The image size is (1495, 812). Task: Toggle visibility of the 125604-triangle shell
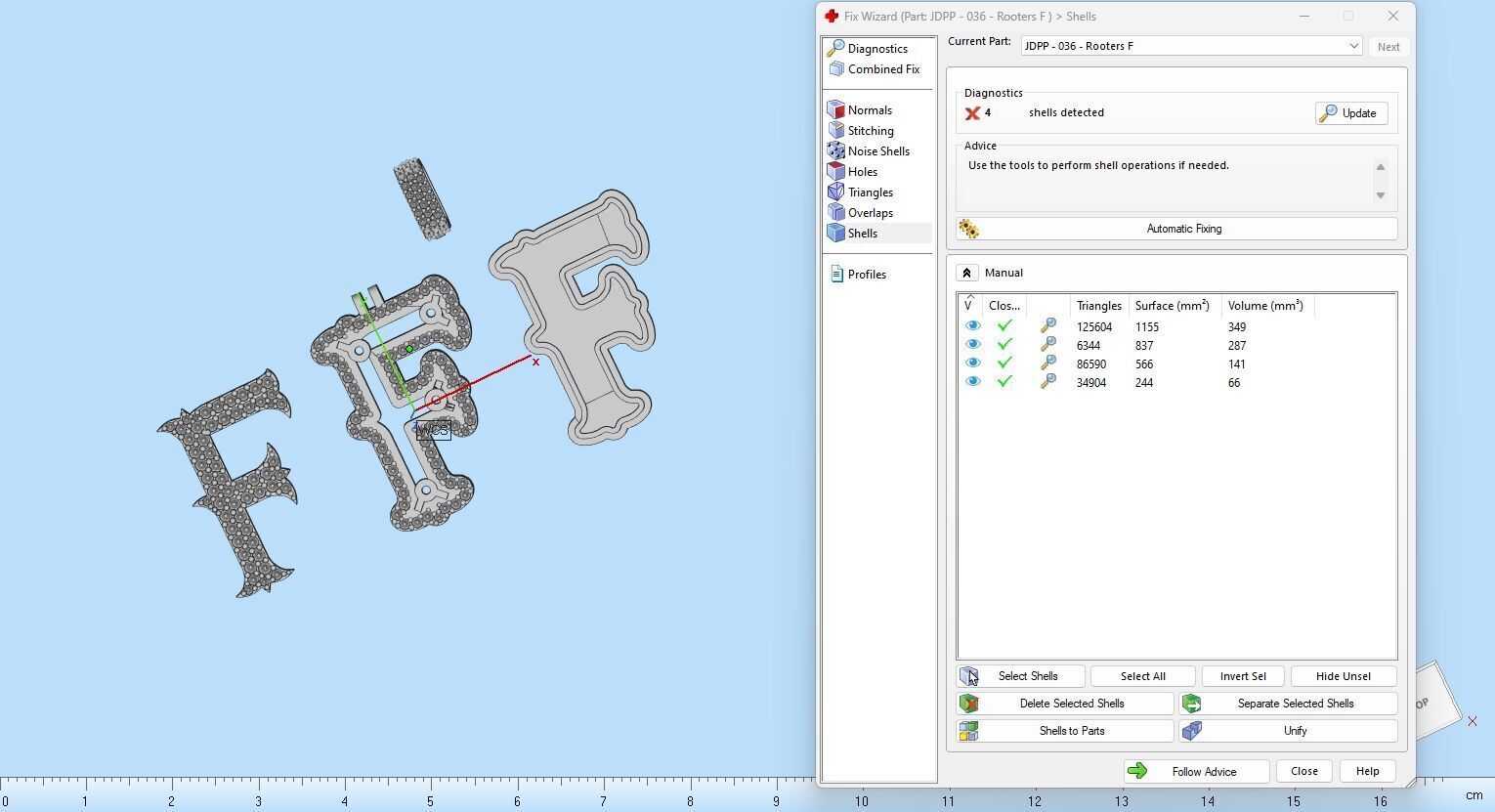pyautogui.click(x=972, y=326)
